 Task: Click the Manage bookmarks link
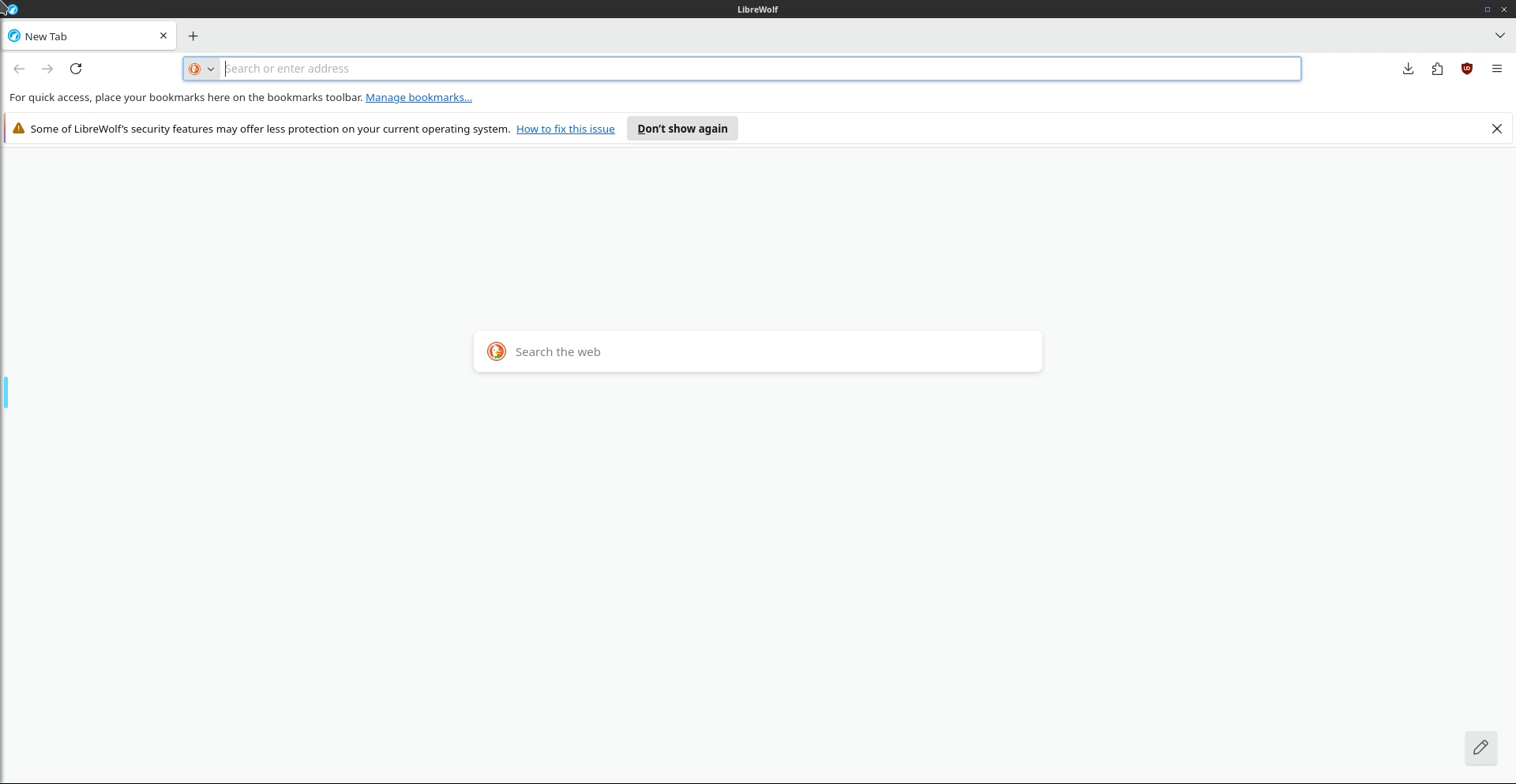coord(418,97)
